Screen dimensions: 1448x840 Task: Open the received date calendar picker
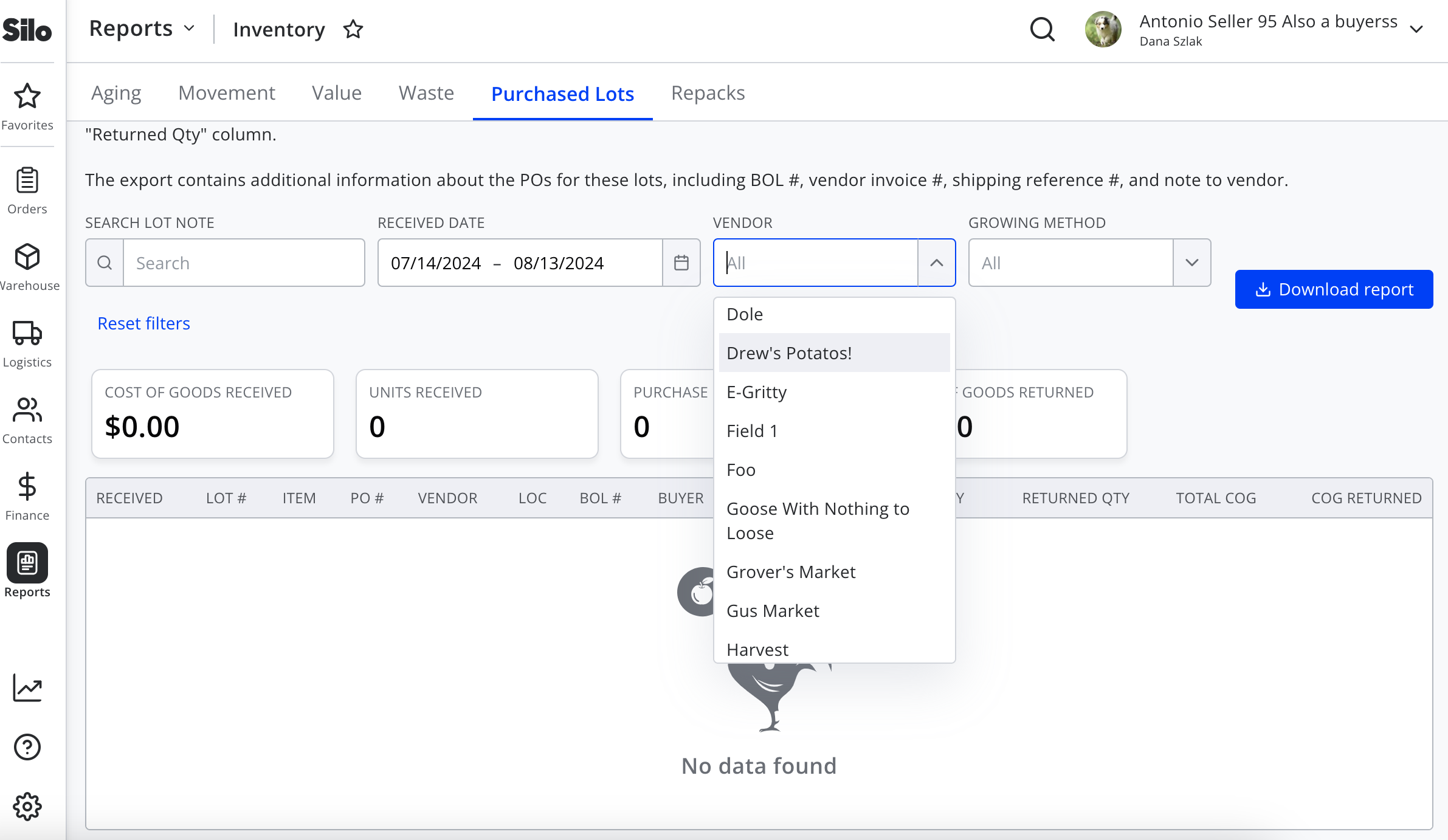[x=681, y=263]
